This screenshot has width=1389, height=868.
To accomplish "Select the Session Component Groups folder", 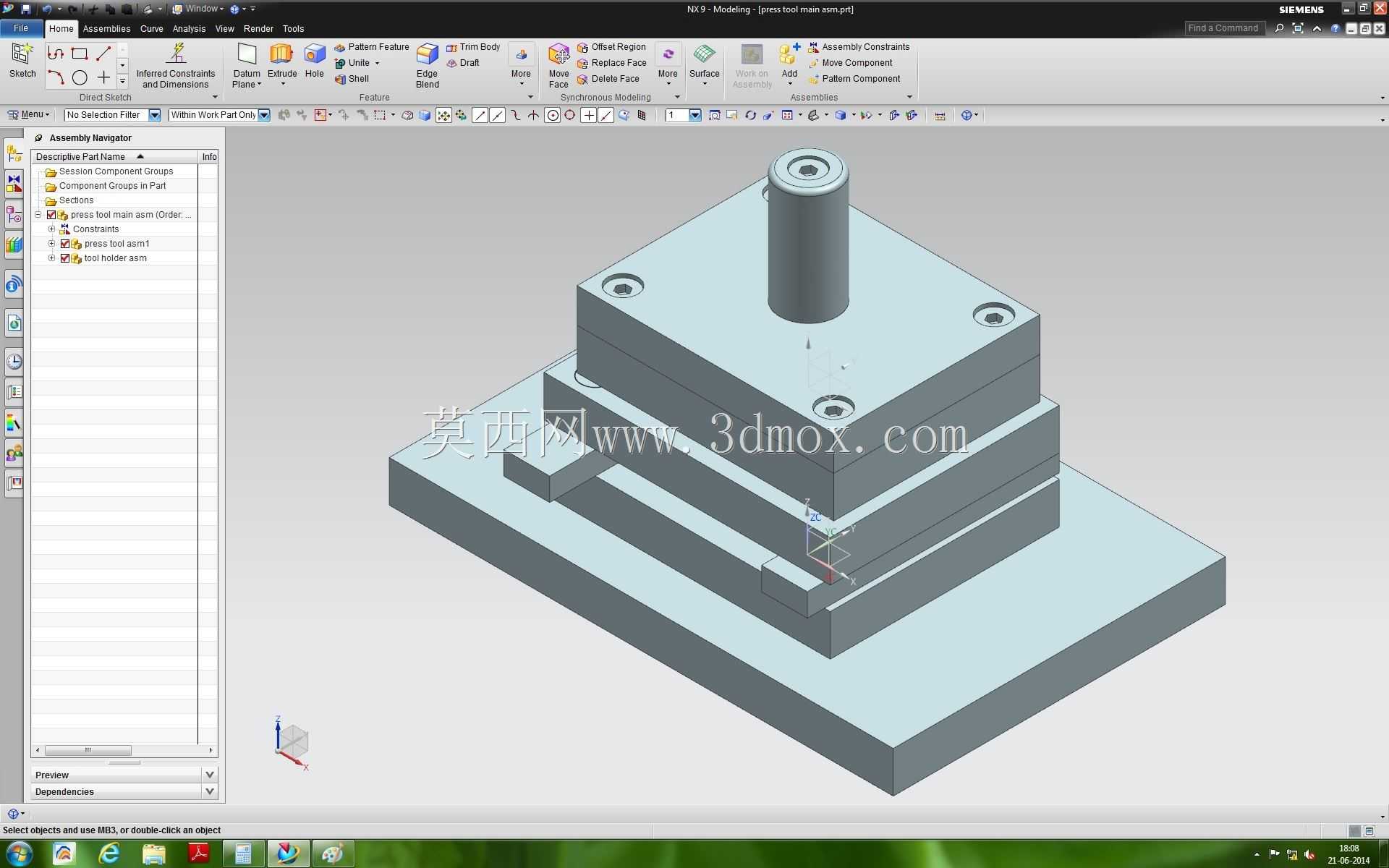I will point(114,171).
